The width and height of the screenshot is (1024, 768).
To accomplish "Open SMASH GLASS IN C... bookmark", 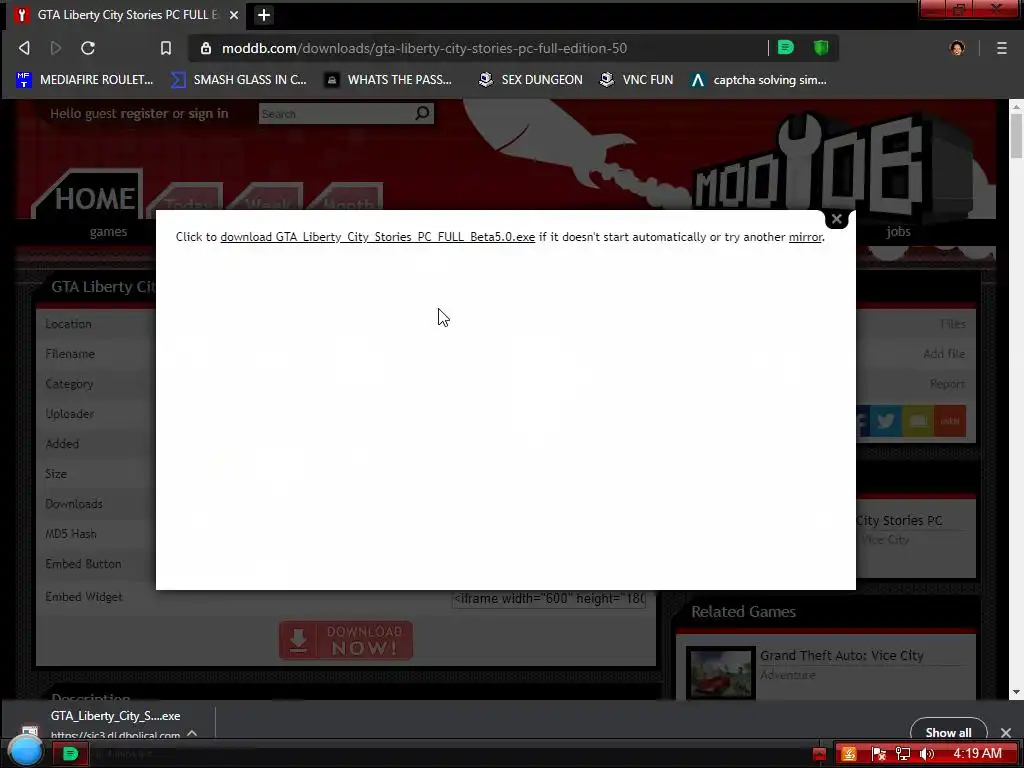I will click(x=238, y=80).
